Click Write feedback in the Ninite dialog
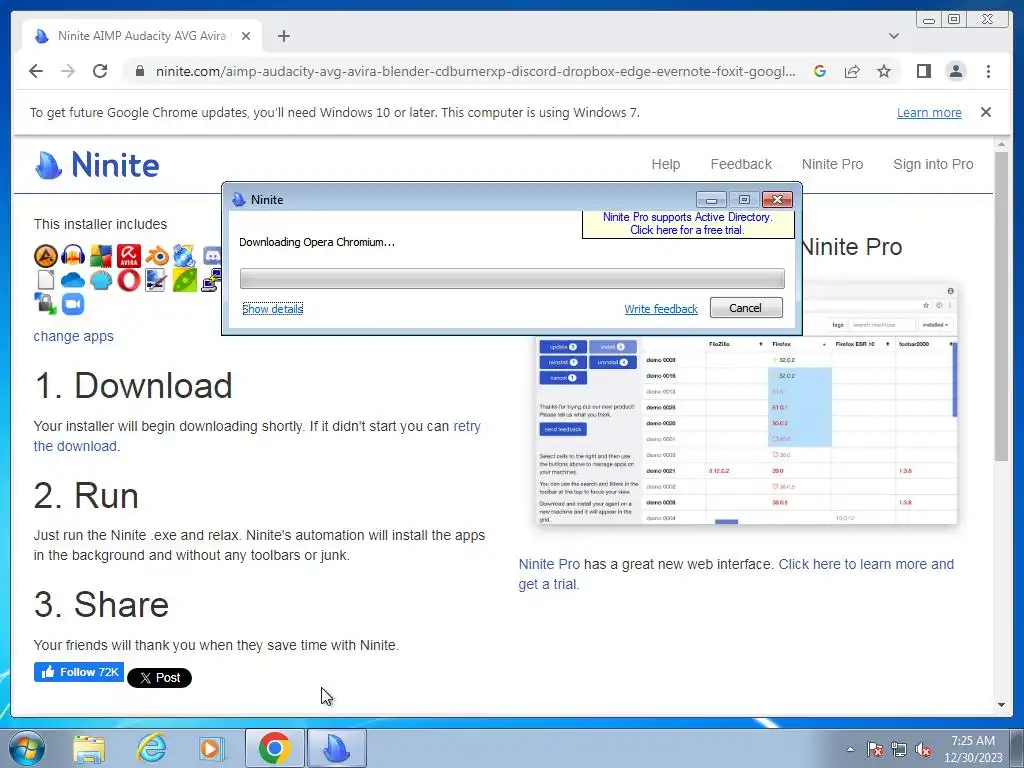 point(661,309)
